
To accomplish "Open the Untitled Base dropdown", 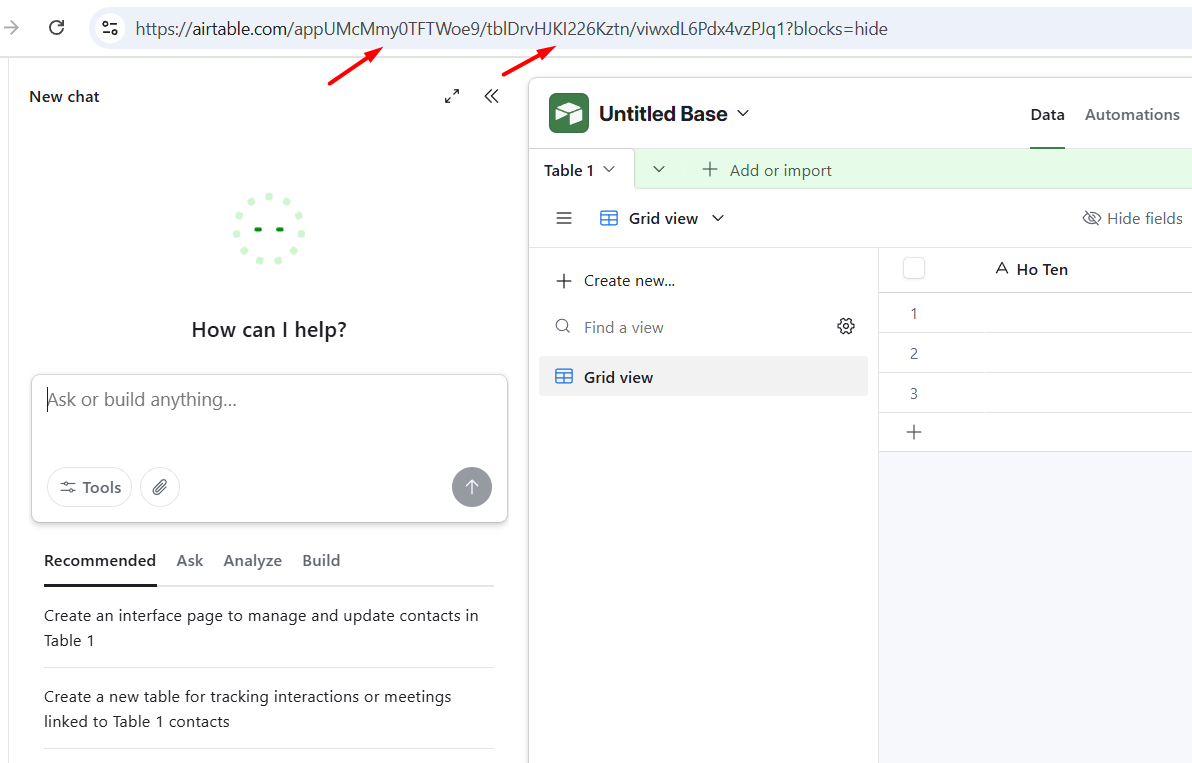I will (743, 113).
